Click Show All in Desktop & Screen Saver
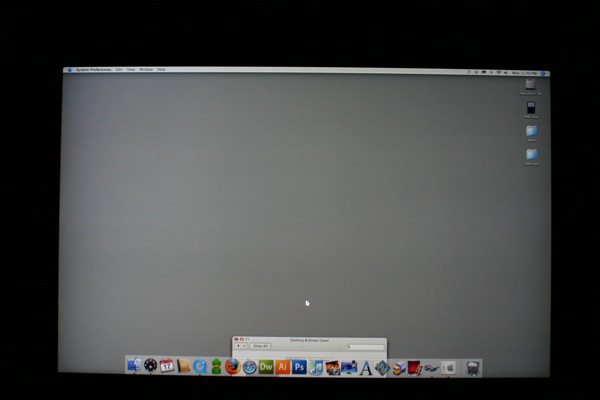Image resolution: width=600 pixels, height=400 pixels. pyautogui.click(x=261, y=346)
